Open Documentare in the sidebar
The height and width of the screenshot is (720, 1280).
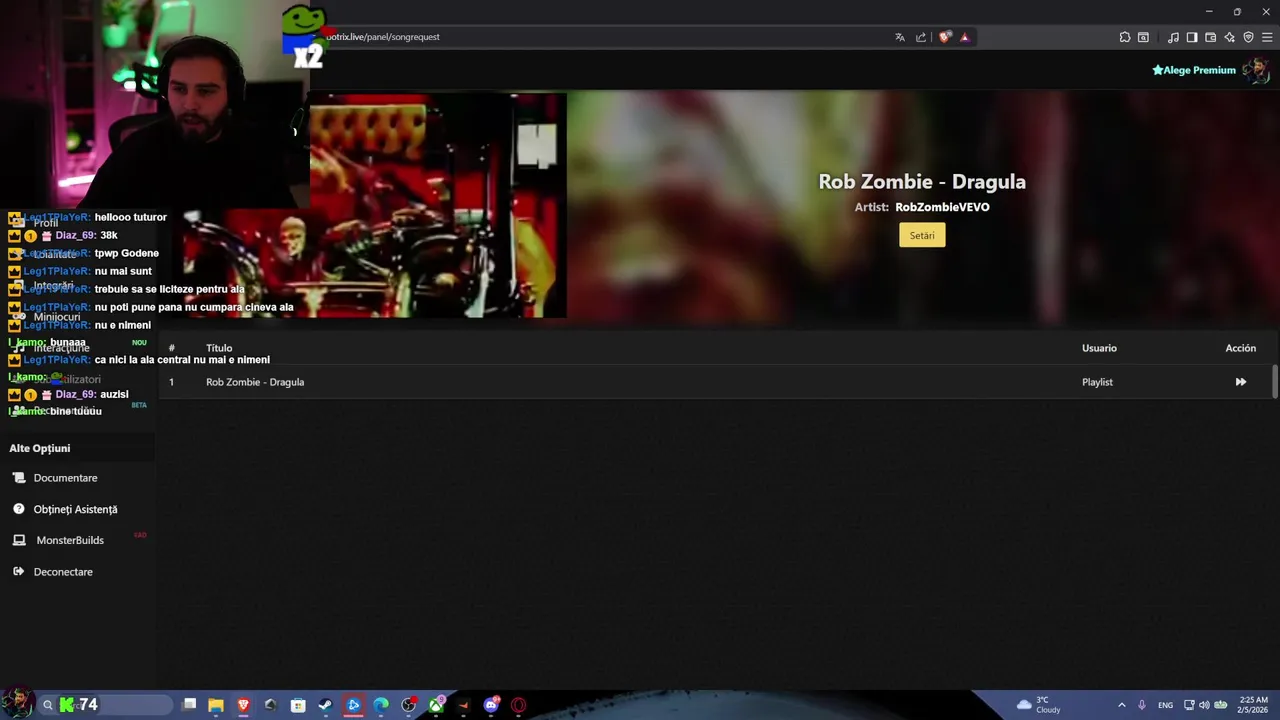65,478
